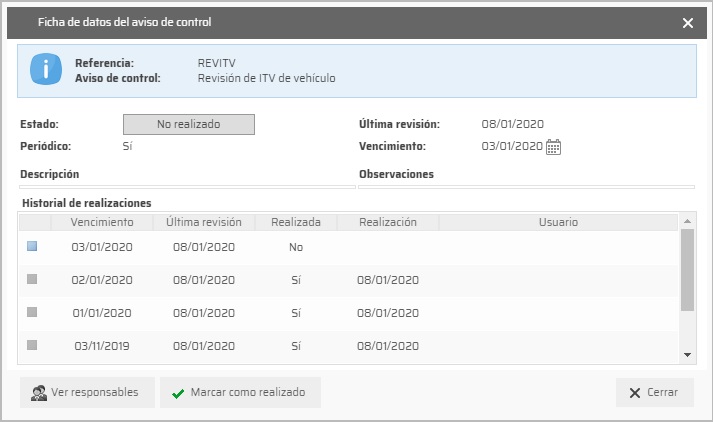Sort by the Última revisión column header
This screenshot has width=713, height=422.
click(204, 222)
